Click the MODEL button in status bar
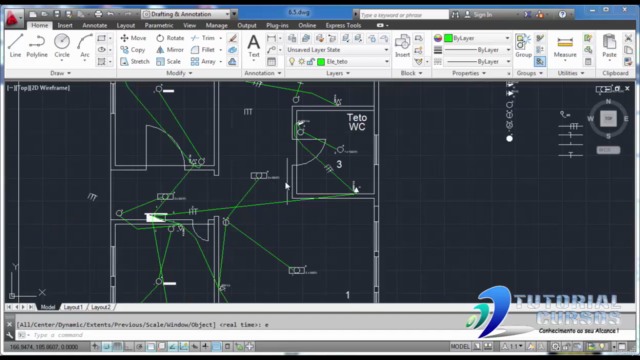Image resolution: width=640 pixels, height=360 pixels. coord(460,347)
